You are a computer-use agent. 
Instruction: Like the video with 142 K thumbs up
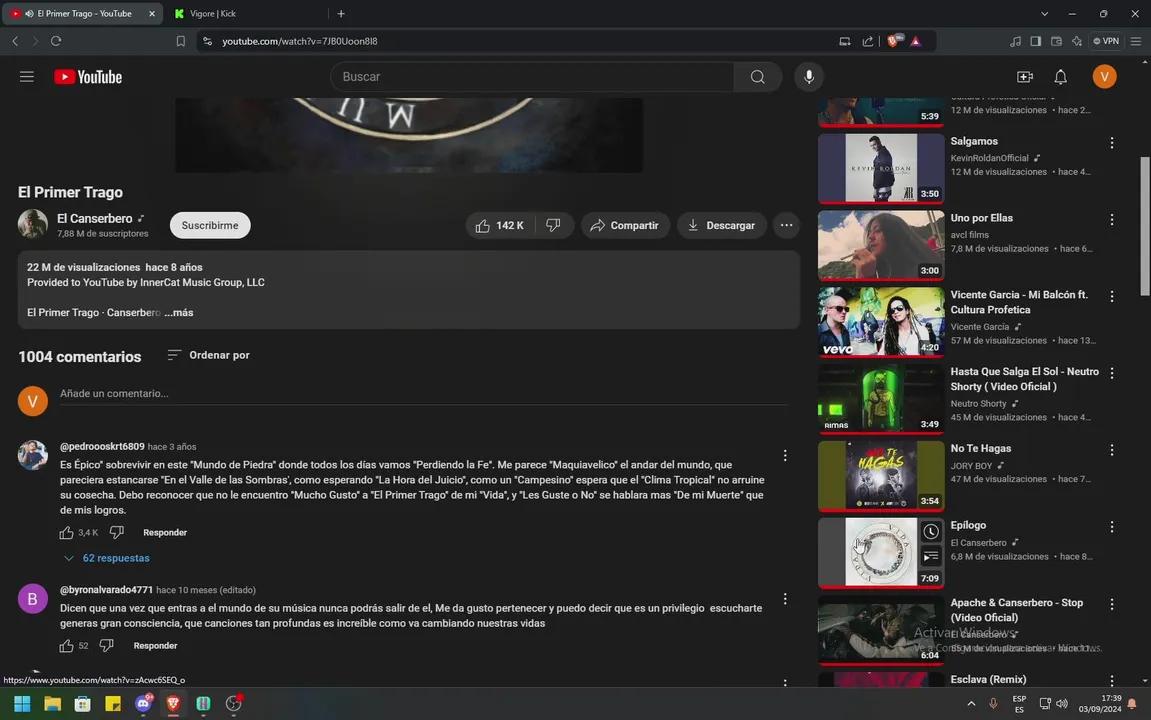(x=501, y=225)
